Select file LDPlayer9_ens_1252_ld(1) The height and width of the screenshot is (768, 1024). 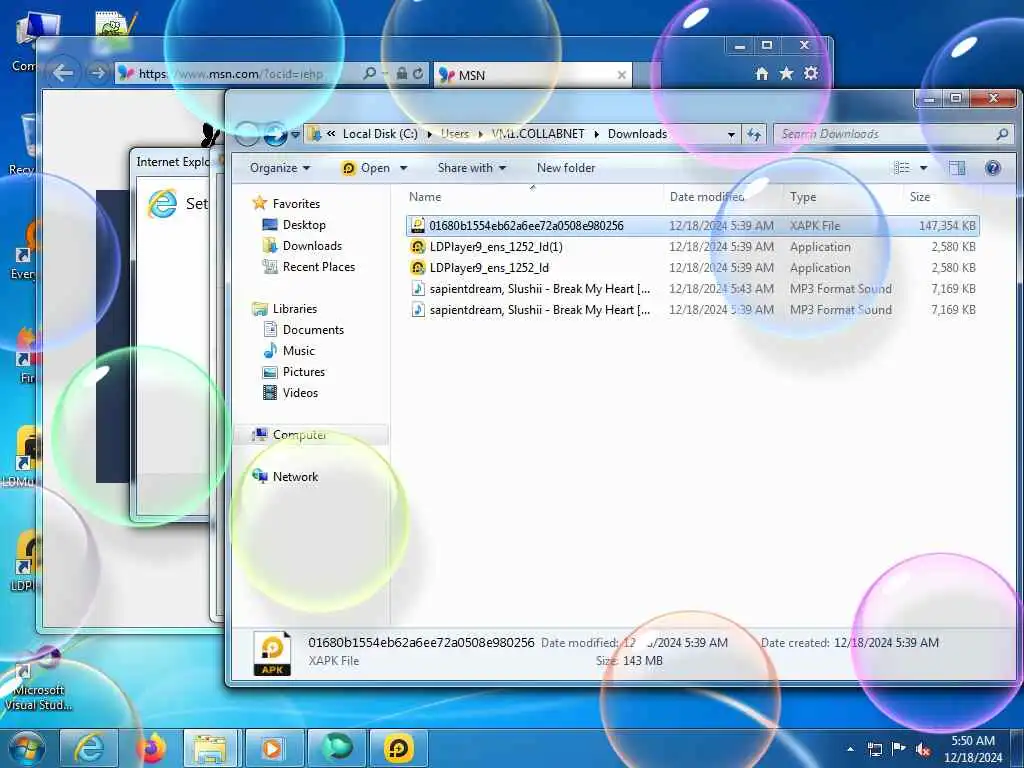click(x=692, y=247)
